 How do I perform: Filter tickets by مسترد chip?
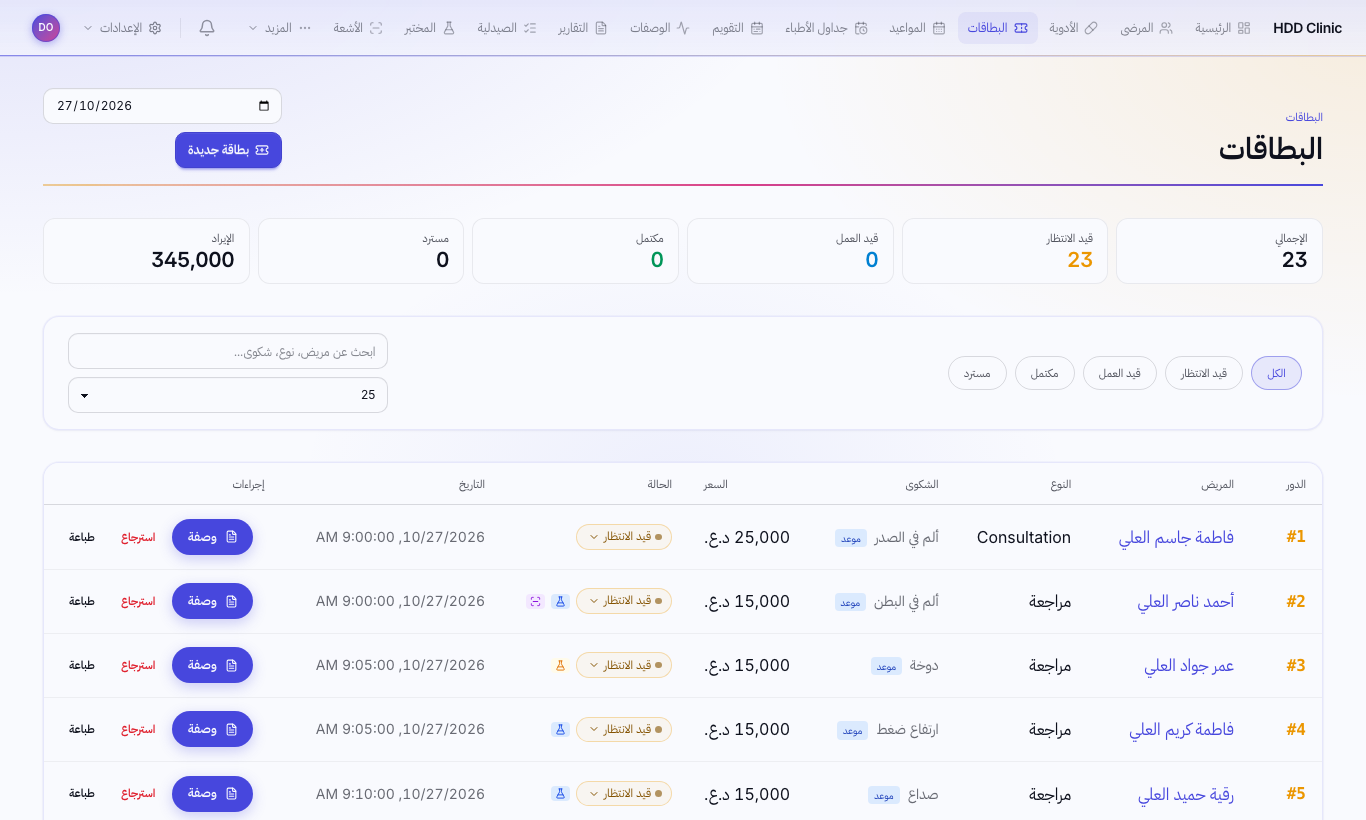click(x=977, y=373)
